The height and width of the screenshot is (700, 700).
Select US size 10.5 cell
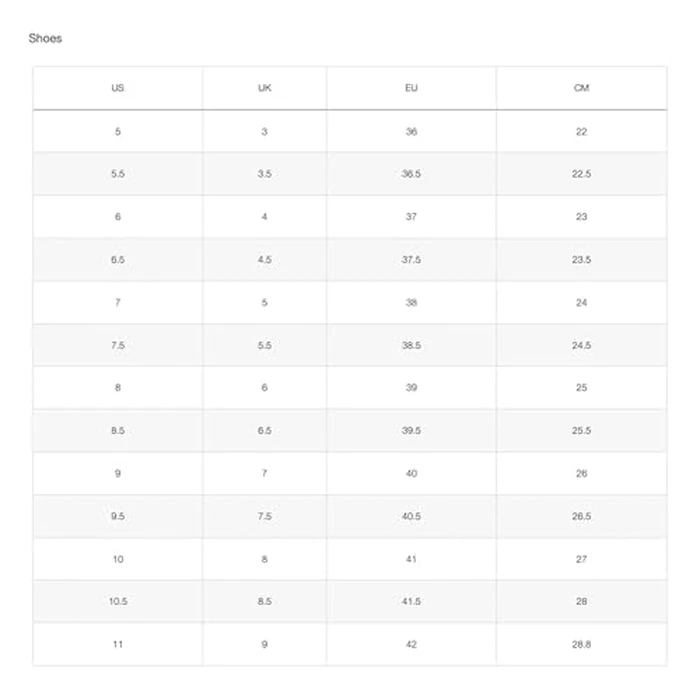(x=118, y=602)
